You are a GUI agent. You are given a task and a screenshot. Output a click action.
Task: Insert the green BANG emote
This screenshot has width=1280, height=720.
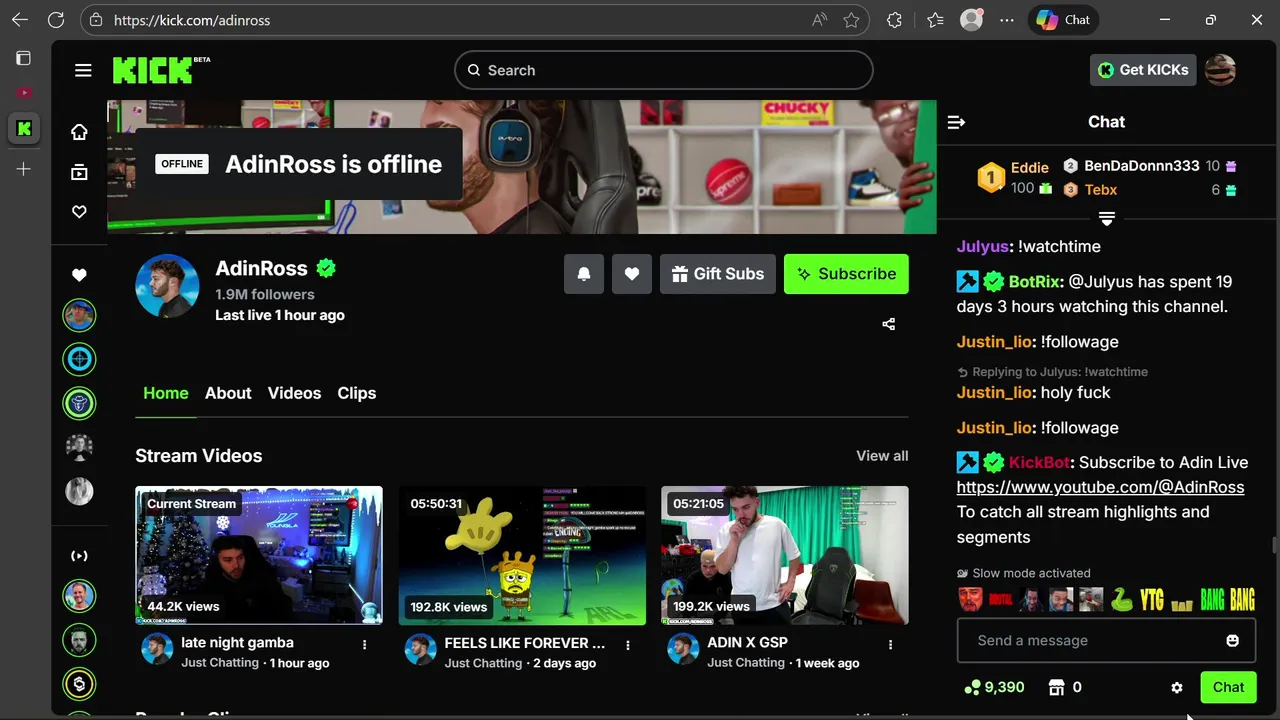1212,599
